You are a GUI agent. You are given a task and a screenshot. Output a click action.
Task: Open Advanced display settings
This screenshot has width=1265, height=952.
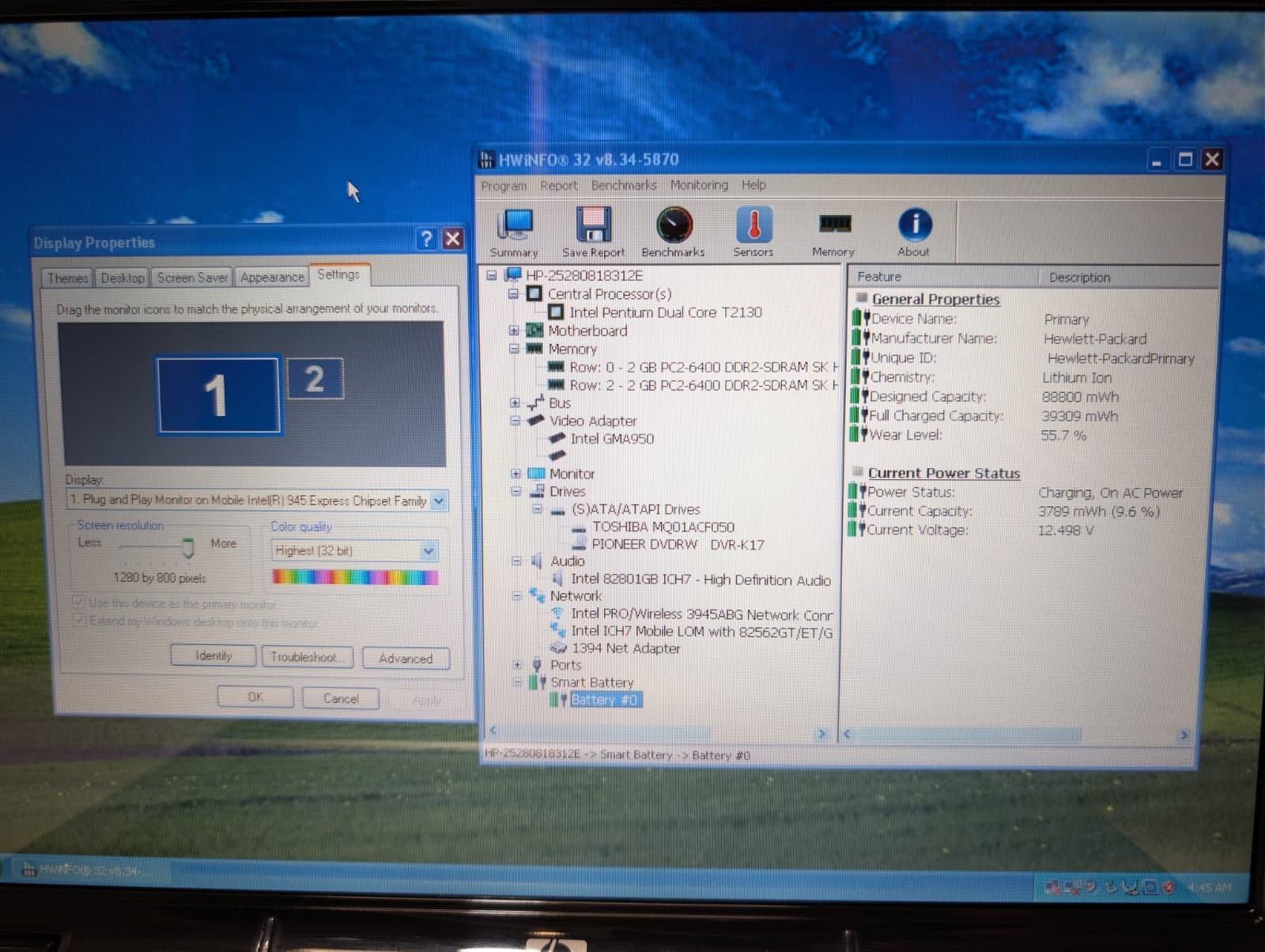point(406,659)
